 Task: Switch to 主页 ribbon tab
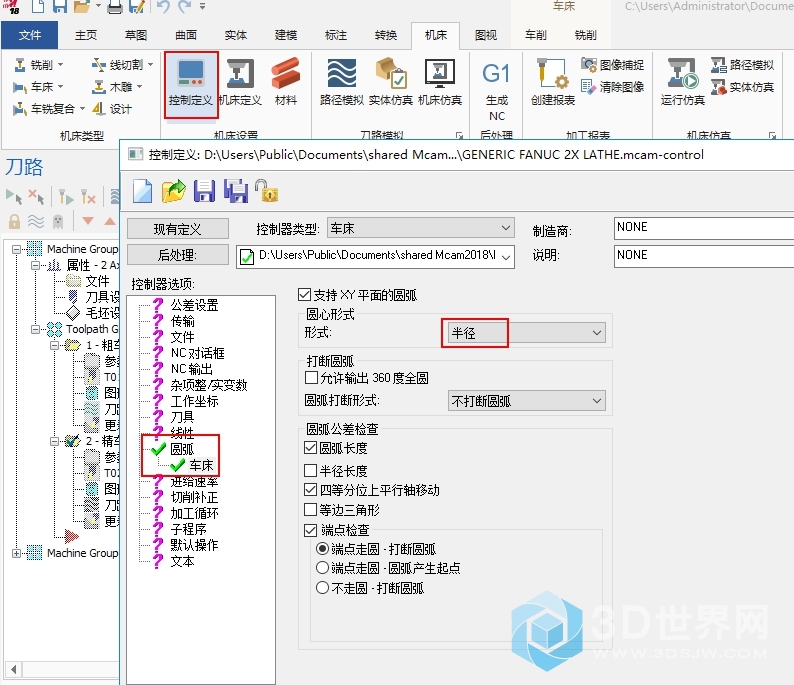click(86, 35)
